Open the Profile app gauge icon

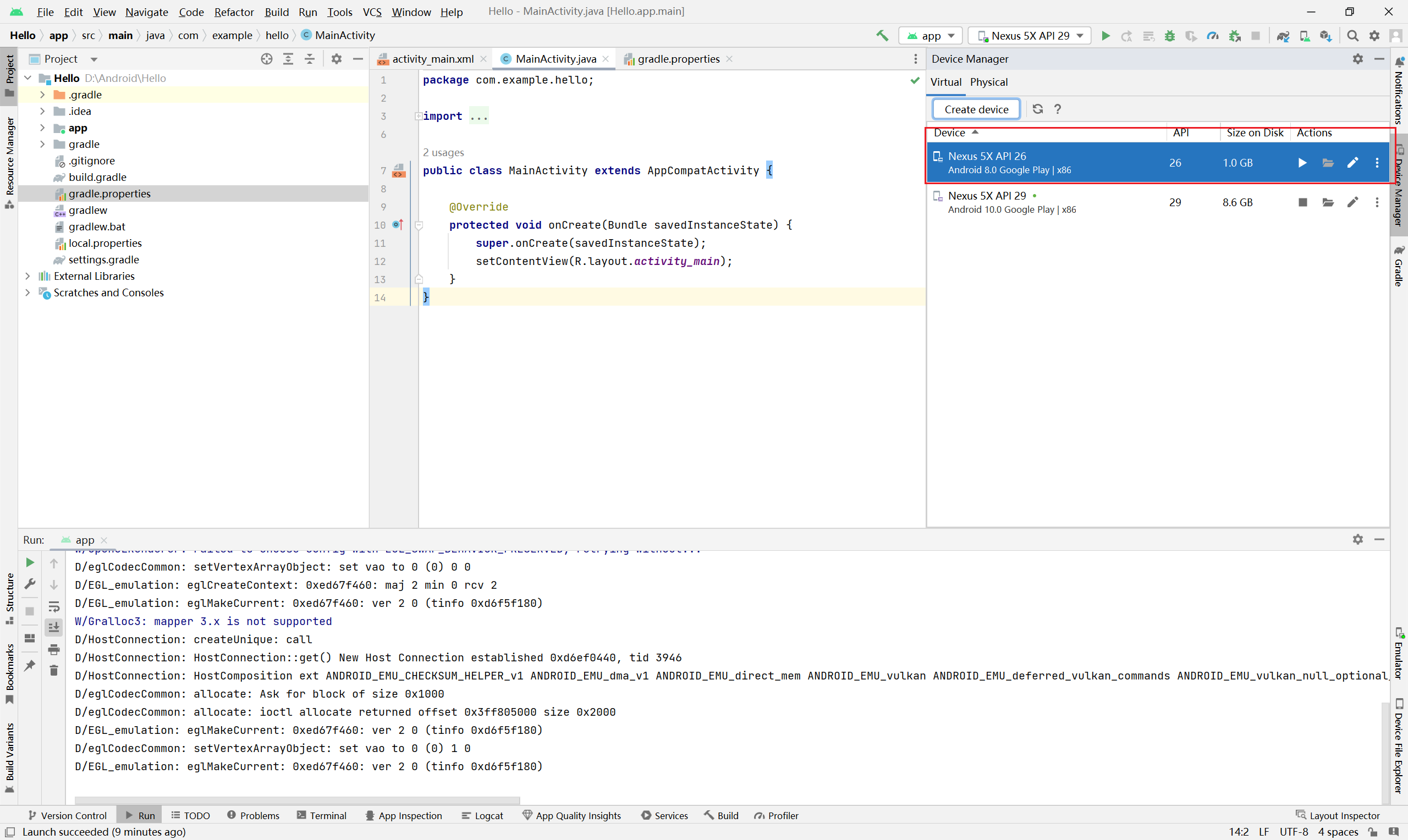[x=1213, y=36]
